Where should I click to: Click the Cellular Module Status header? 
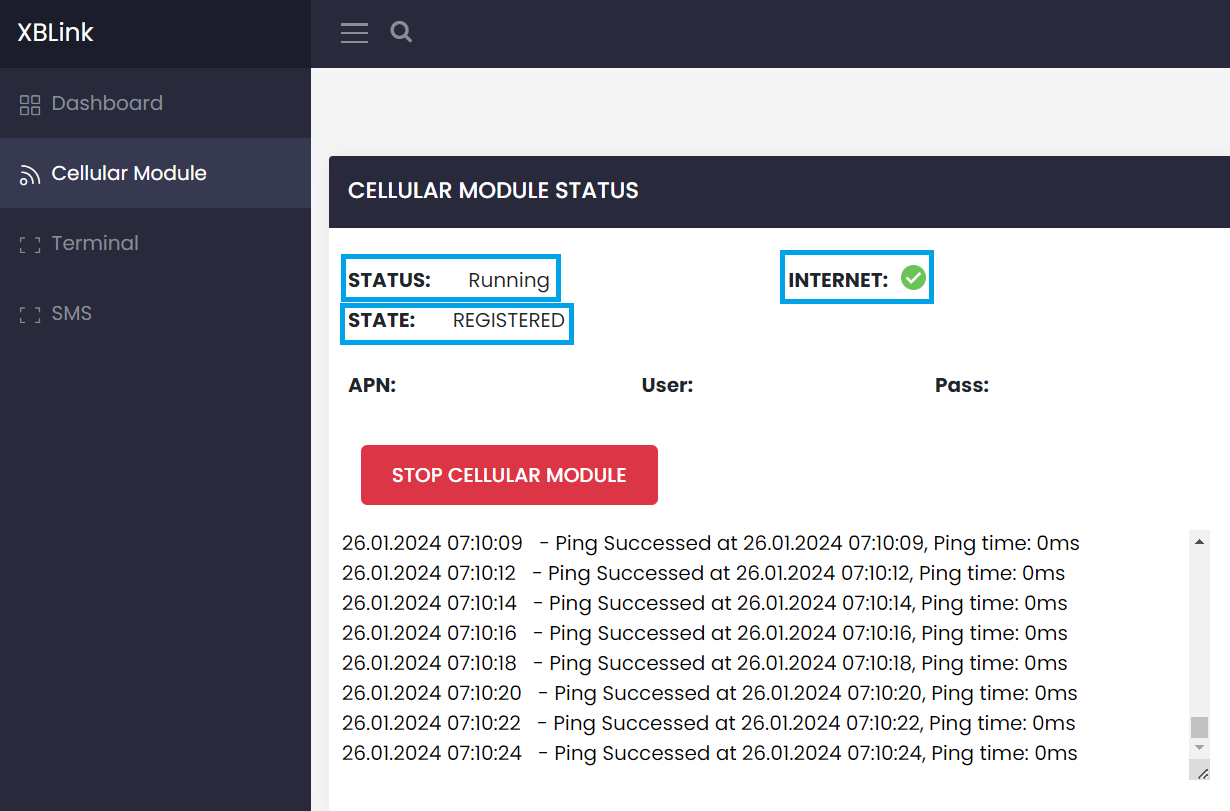[x=493, y=190]
